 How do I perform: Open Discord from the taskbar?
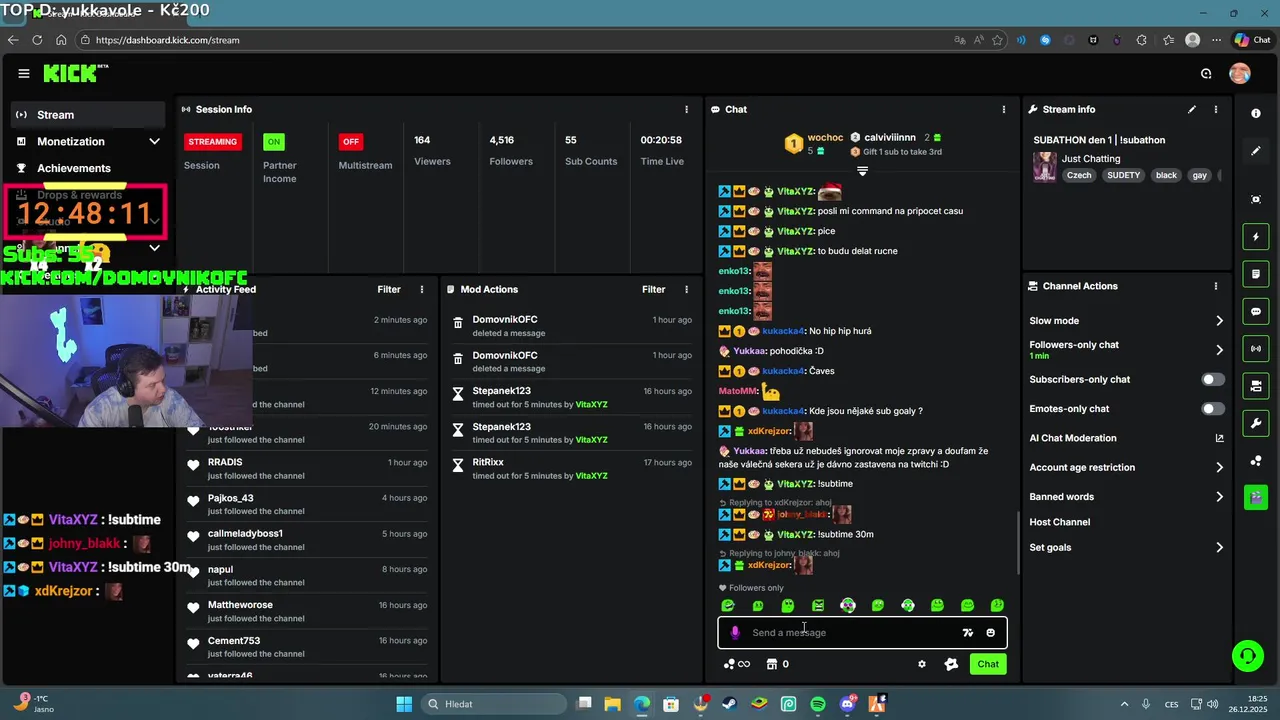pyautogui.click(x=848, y=704)
